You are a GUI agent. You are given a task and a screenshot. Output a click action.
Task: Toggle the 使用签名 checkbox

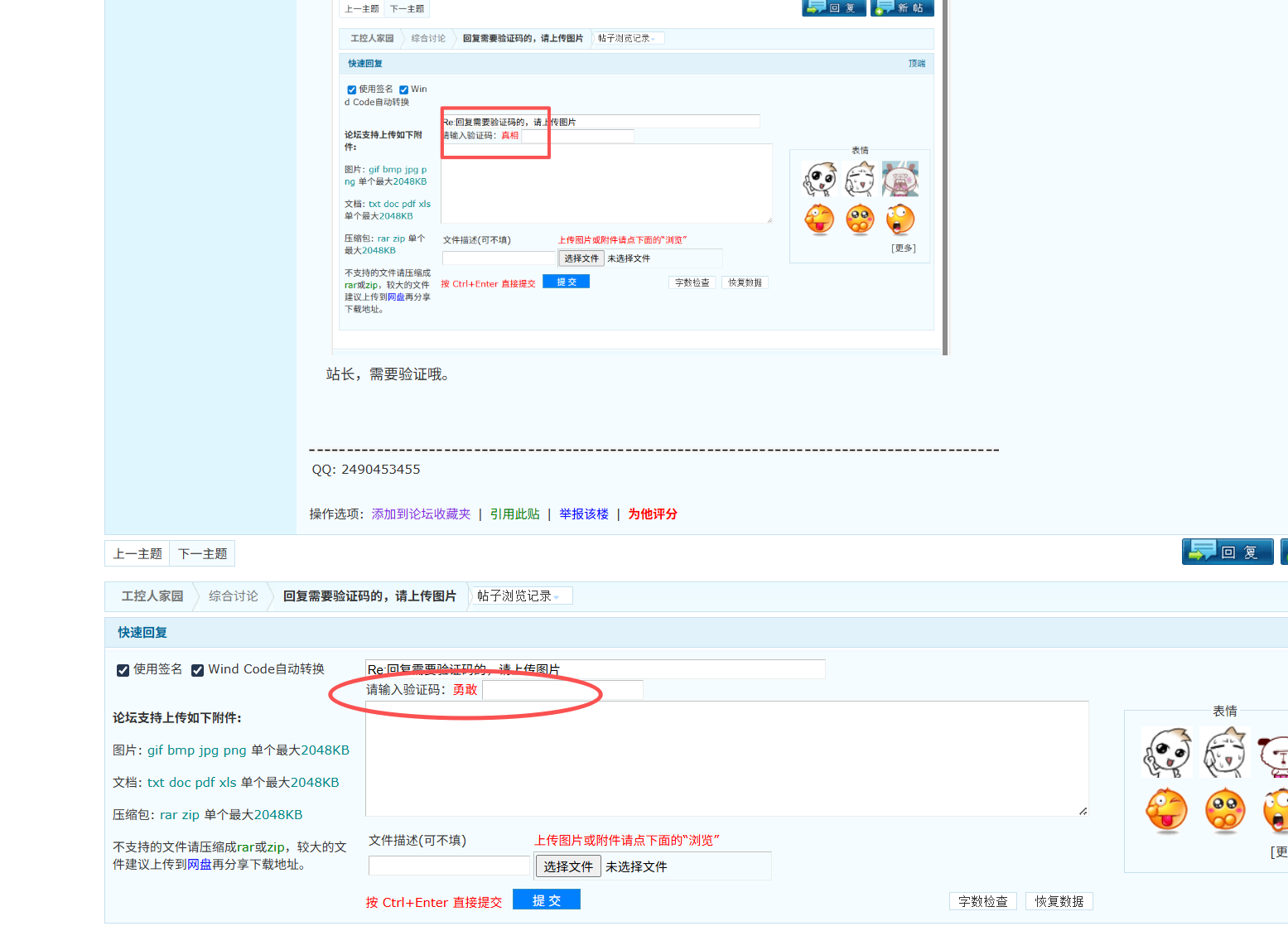[123, 670]
